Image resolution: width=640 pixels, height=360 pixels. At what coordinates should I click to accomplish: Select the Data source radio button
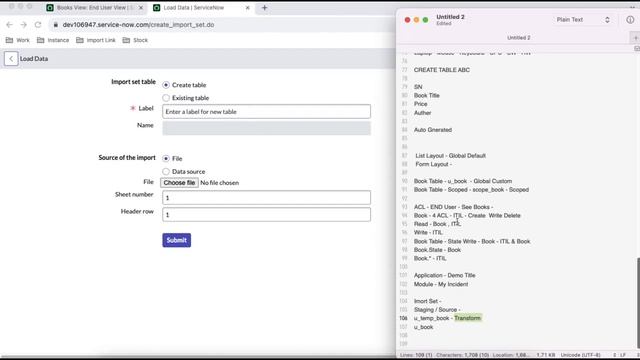point(166,171)
